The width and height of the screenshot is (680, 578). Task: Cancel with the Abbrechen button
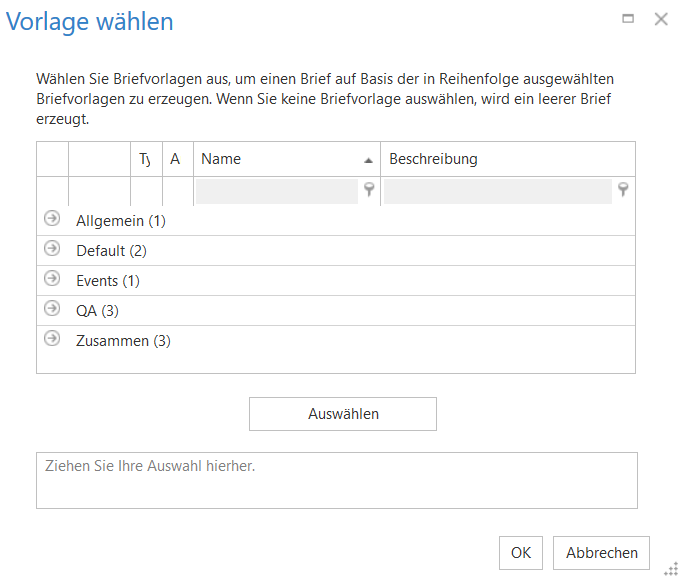tap(602, 553)
